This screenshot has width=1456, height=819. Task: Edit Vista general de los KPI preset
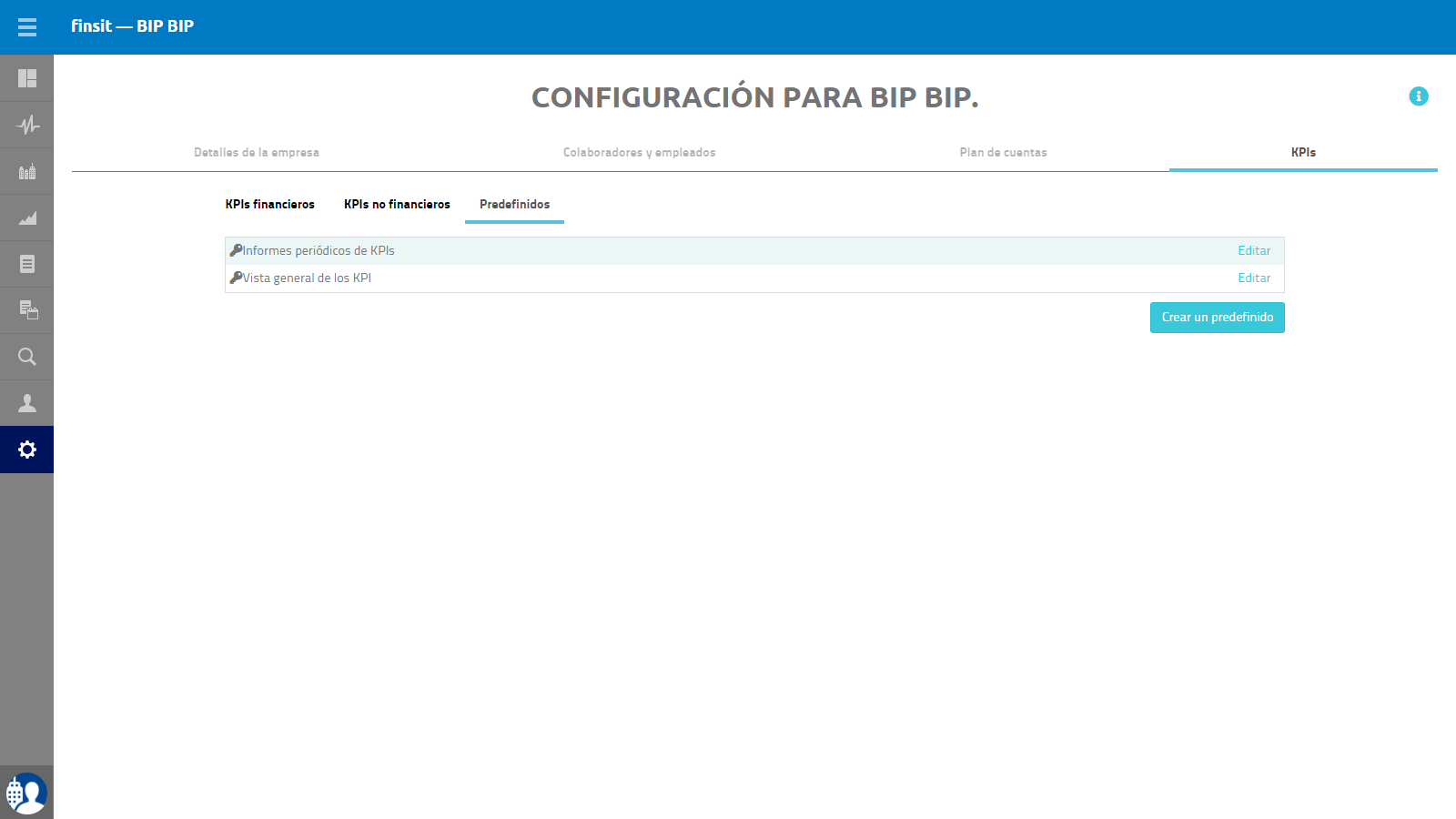(x=1254, y=278)
